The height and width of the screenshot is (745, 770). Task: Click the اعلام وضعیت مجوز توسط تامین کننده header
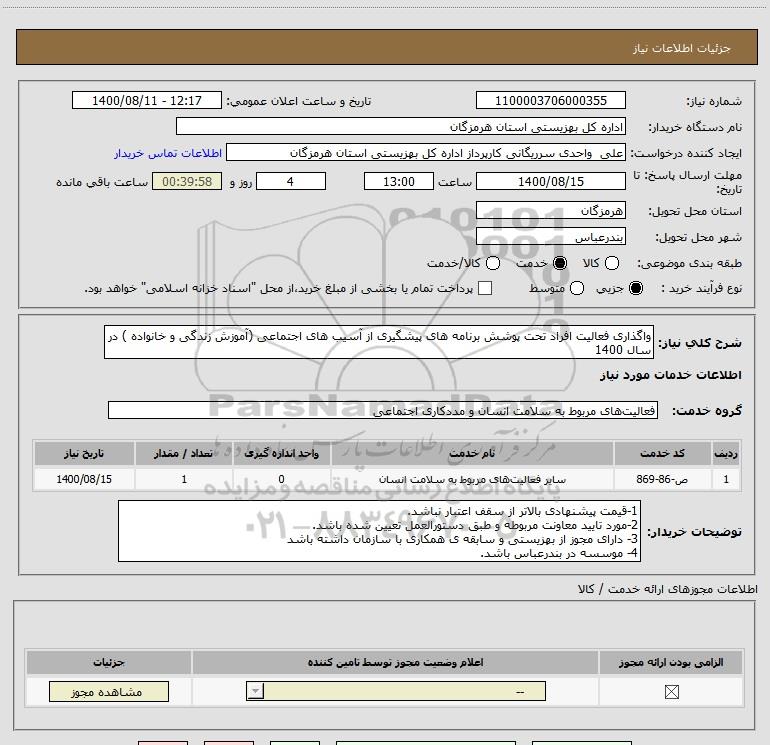pyautogui.click(x=395, y=662)
